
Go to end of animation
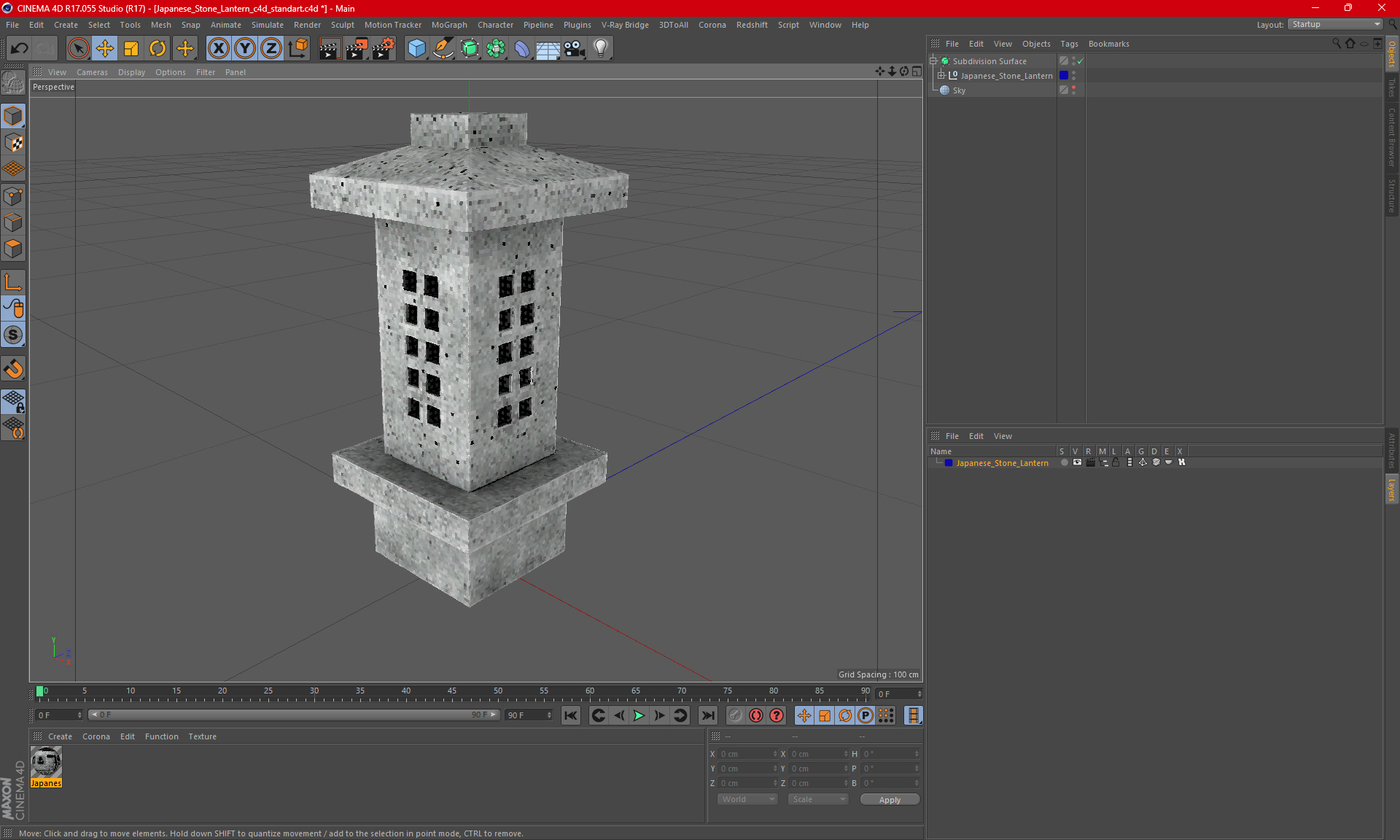click(x=707, y=715)
